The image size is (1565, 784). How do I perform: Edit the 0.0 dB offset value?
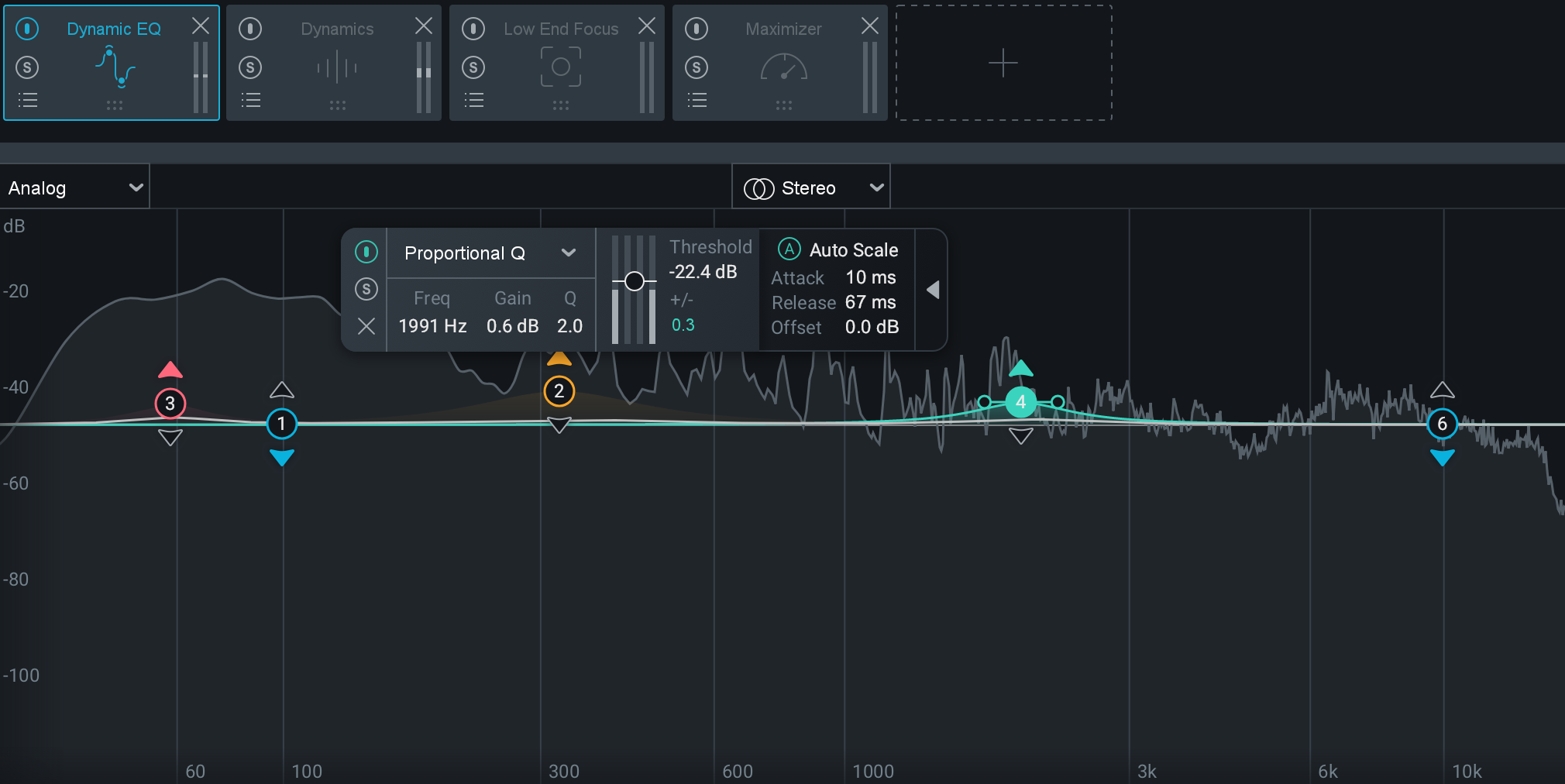[x=872, y=327]
